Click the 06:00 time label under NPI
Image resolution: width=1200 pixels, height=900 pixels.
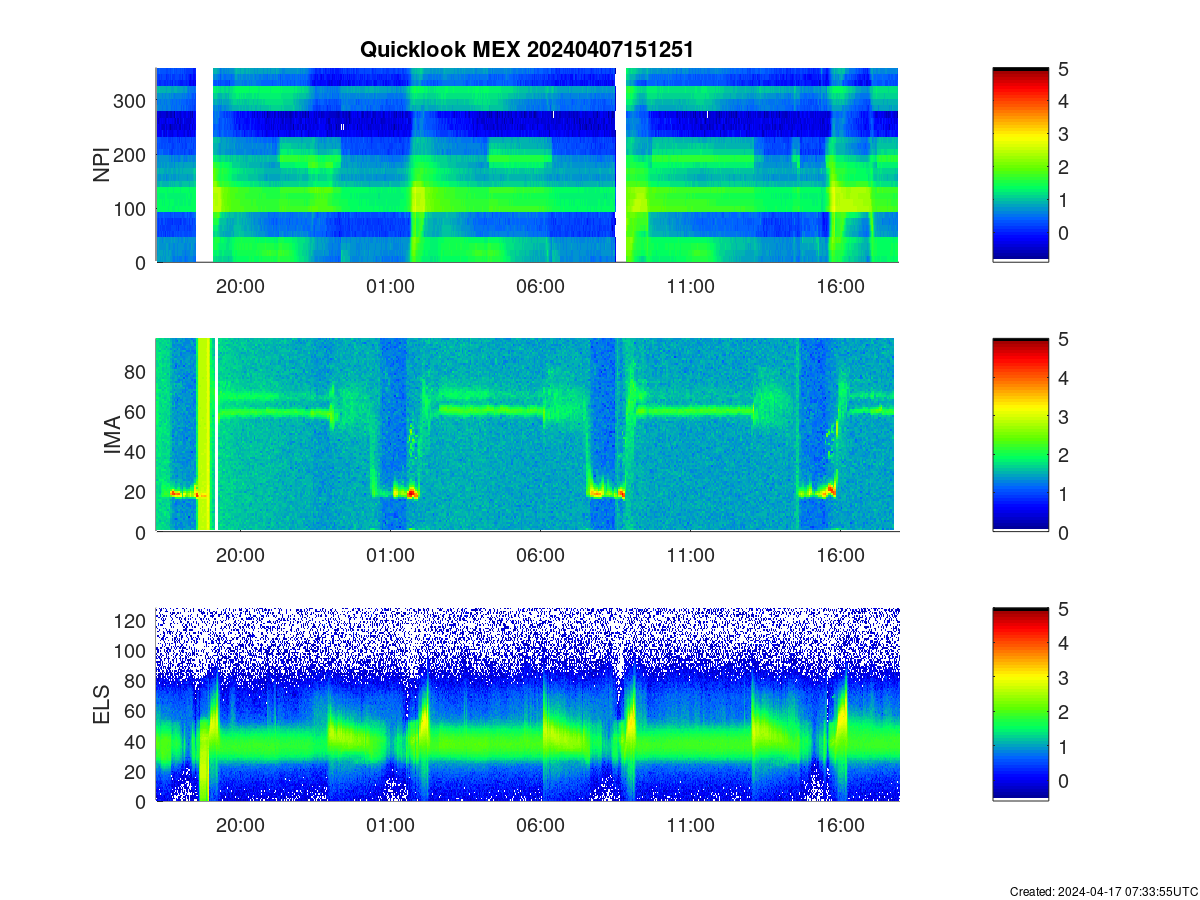[540, 286]
